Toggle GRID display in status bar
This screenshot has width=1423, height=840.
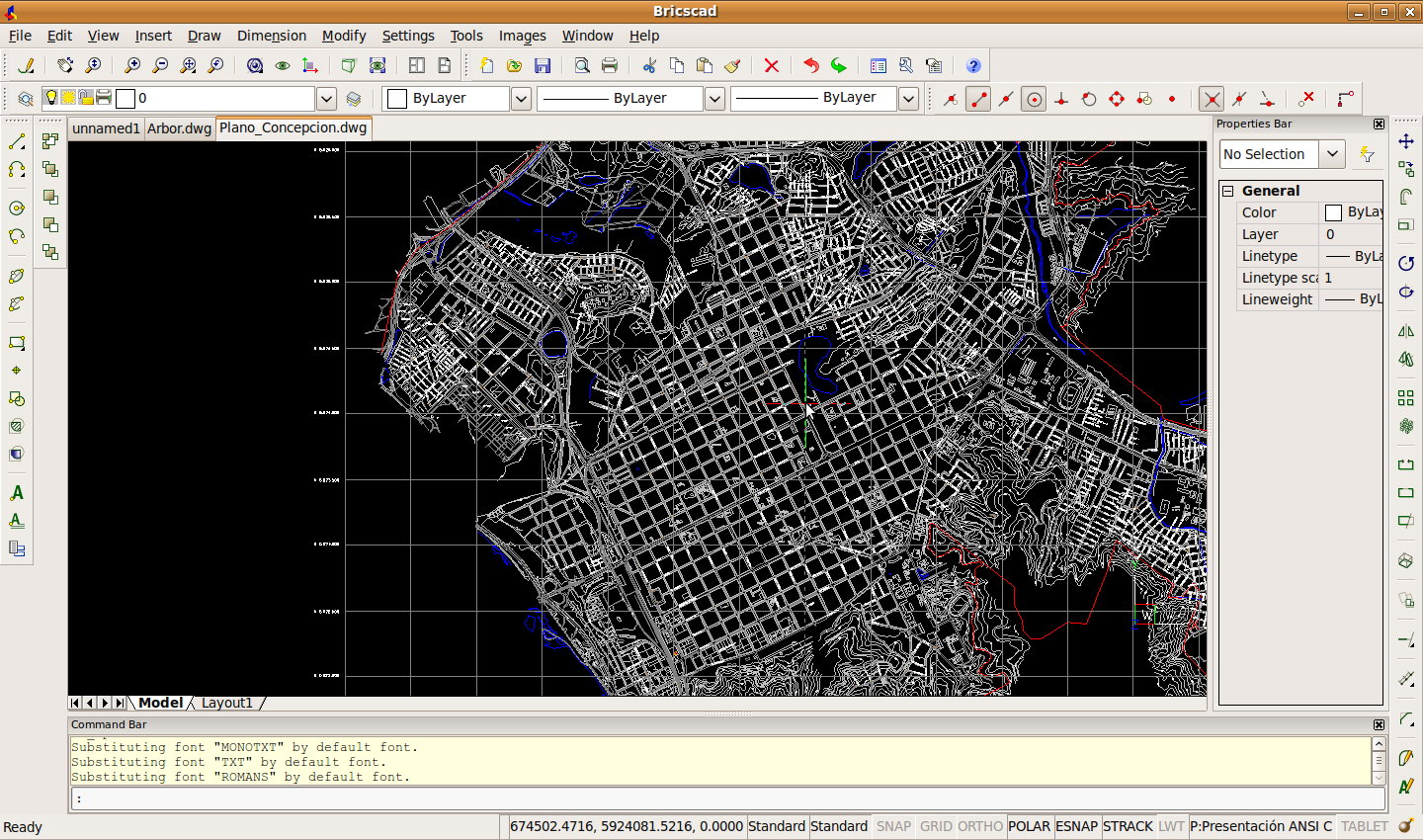click(936, 826)
